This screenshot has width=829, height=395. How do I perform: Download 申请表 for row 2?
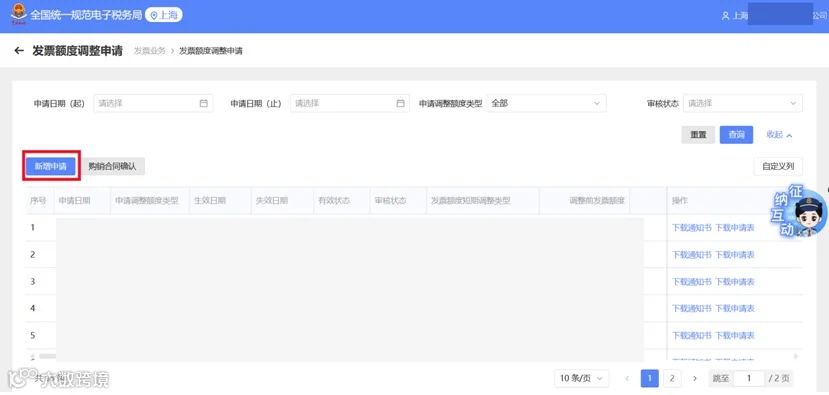click(734, 255)
